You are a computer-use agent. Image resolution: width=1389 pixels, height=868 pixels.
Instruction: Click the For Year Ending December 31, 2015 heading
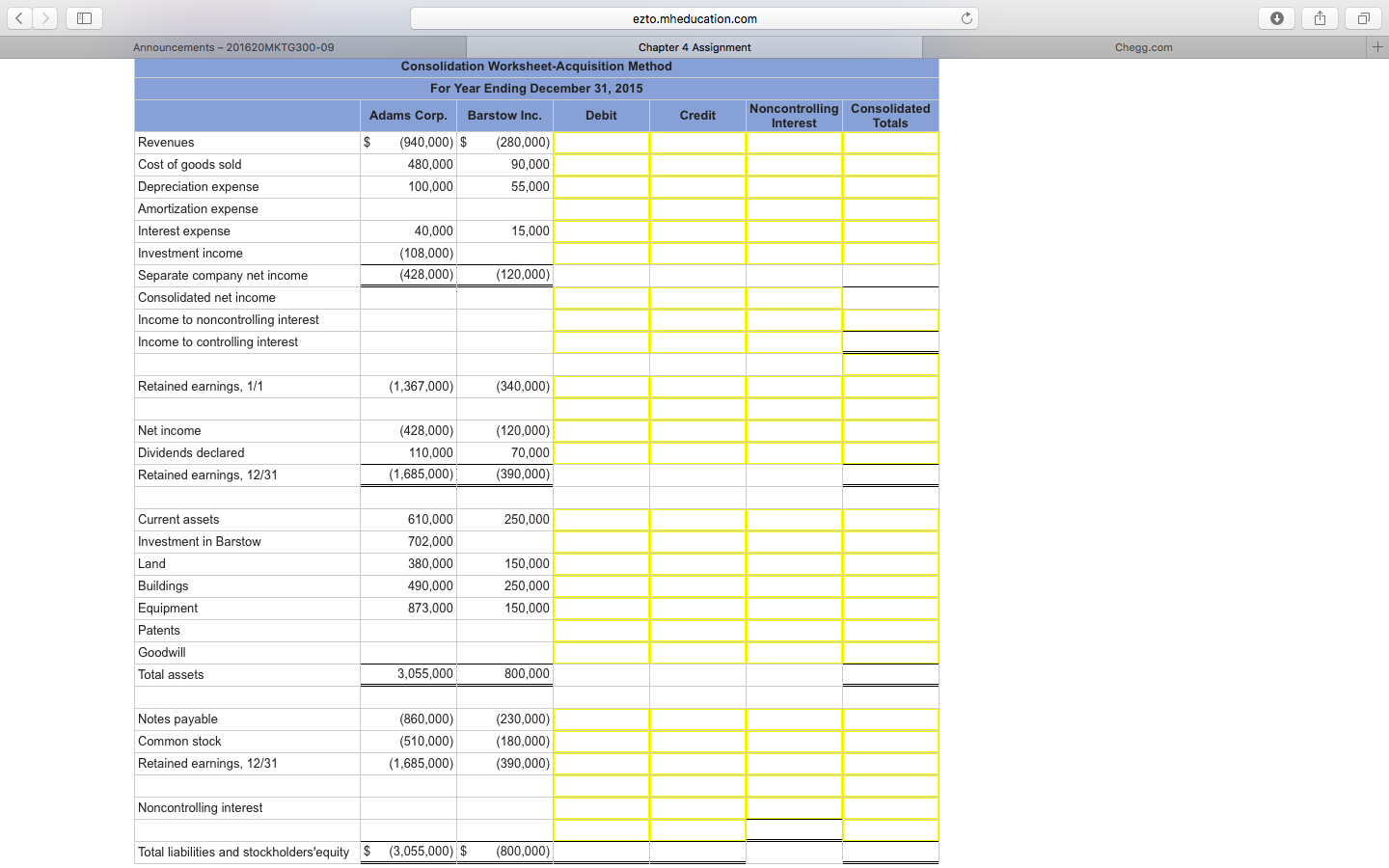pyautogui.click(x=536, y=89)
